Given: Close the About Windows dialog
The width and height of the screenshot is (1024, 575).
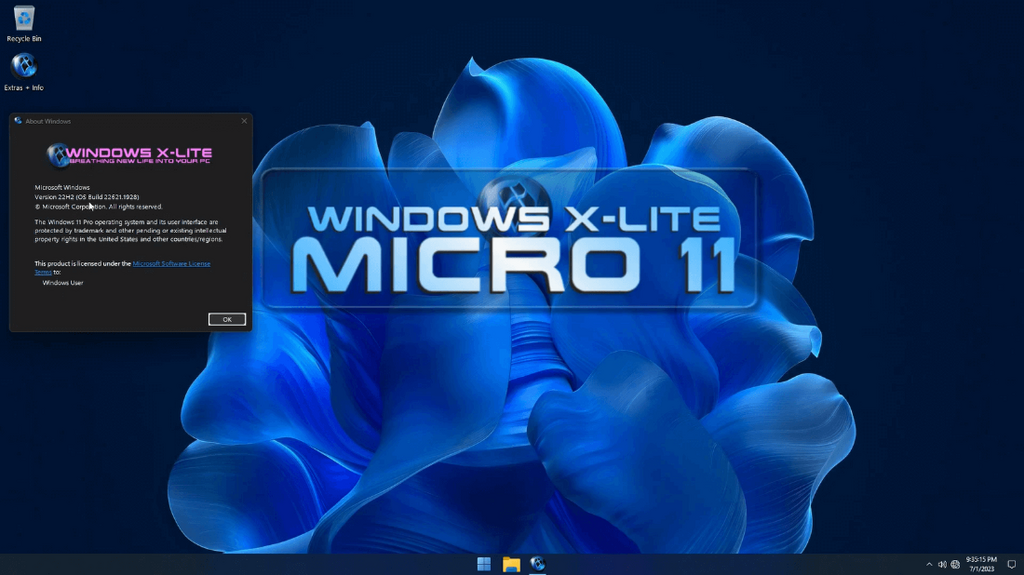Looking at the screenshot, I should tap(244, 121).
